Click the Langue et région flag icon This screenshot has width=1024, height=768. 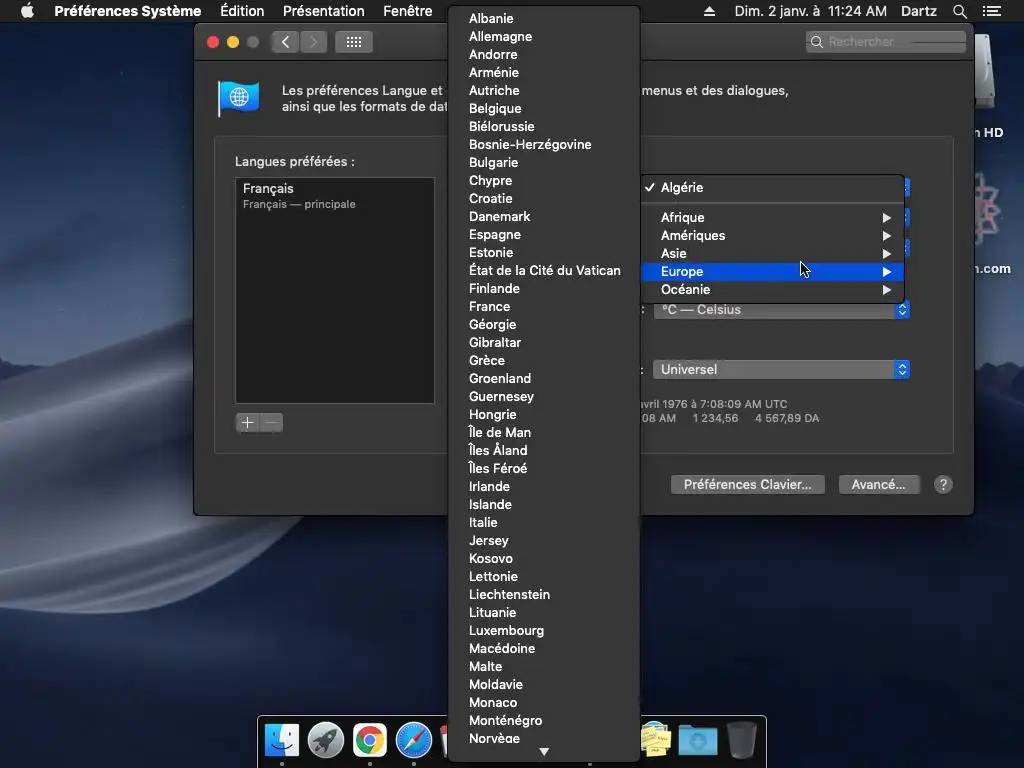[238, 99]
